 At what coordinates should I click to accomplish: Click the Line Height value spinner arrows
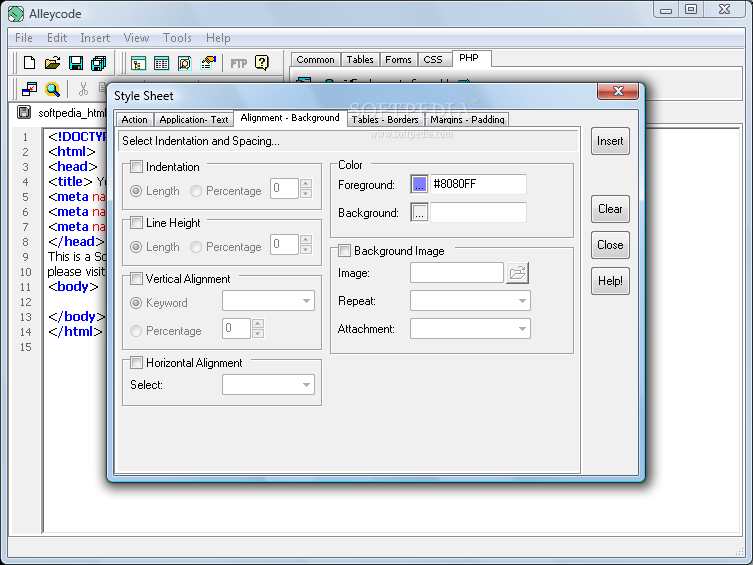(306, 244)
